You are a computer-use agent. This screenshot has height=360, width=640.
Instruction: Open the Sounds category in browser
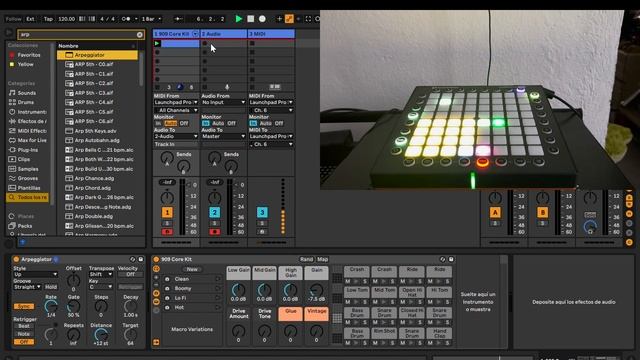tap(27, 93)
